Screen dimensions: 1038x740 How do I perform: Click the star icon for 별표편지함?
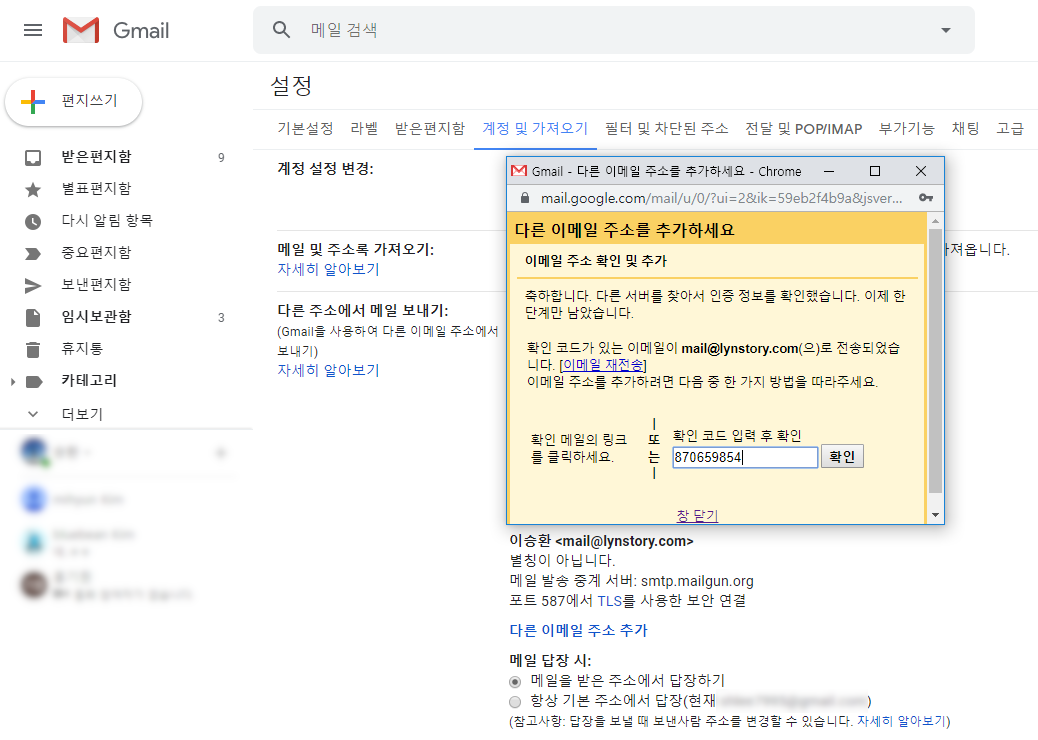[32, 190]
